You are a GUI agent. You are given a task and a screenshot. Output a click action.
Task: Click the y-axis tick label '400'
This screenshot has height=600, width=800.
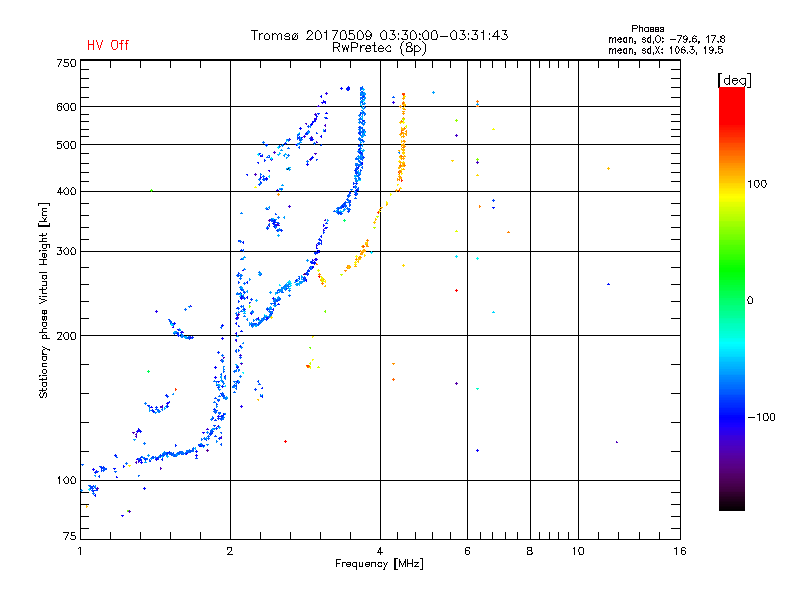(x=66, y=191)
